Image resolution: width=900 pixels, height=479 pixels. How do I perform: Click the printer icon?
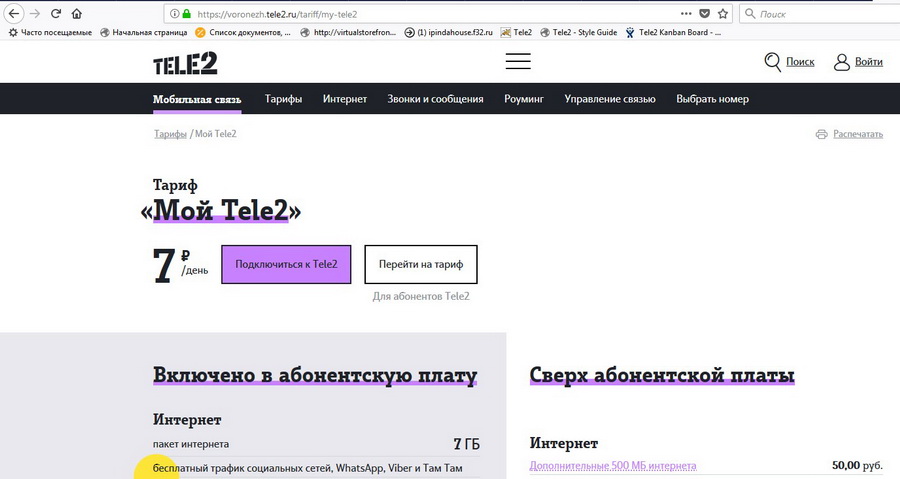coord(821,134)
